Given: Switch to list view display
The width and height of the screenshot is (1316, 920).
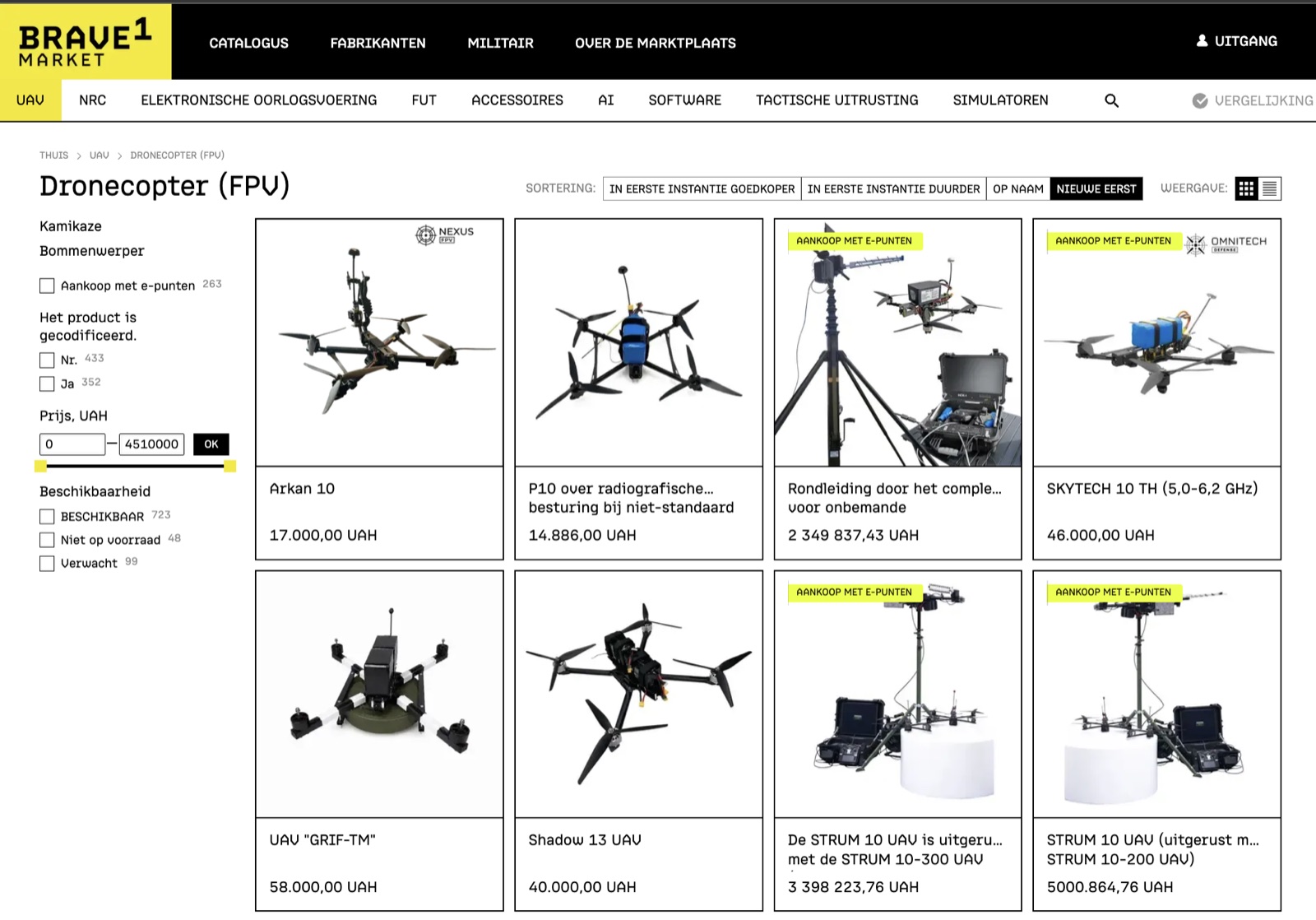Looking at the screenshot, I should point(1270,188).
